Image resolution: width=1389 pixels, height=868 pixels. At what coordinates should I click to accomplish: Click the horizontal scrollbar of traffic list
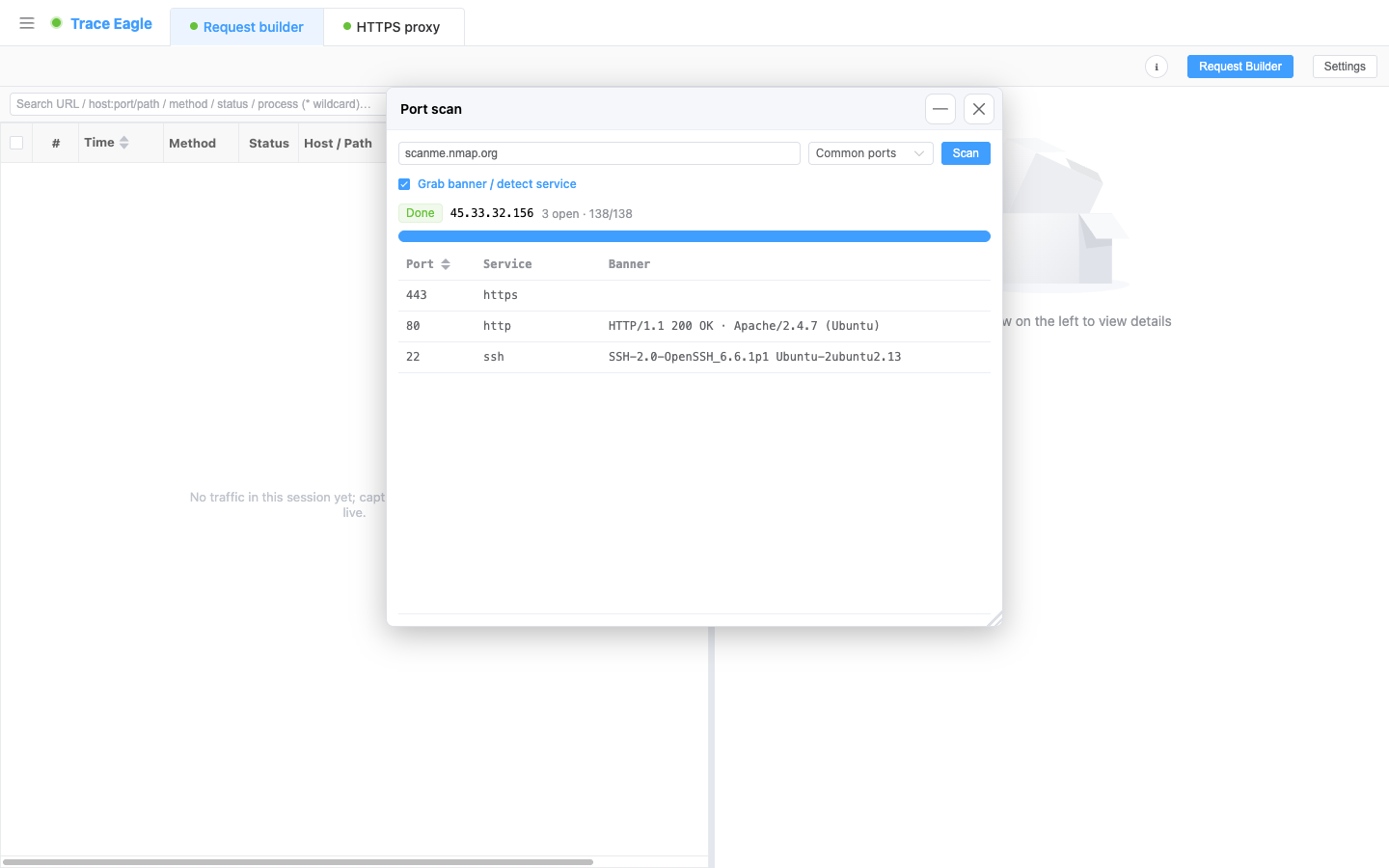298,862
